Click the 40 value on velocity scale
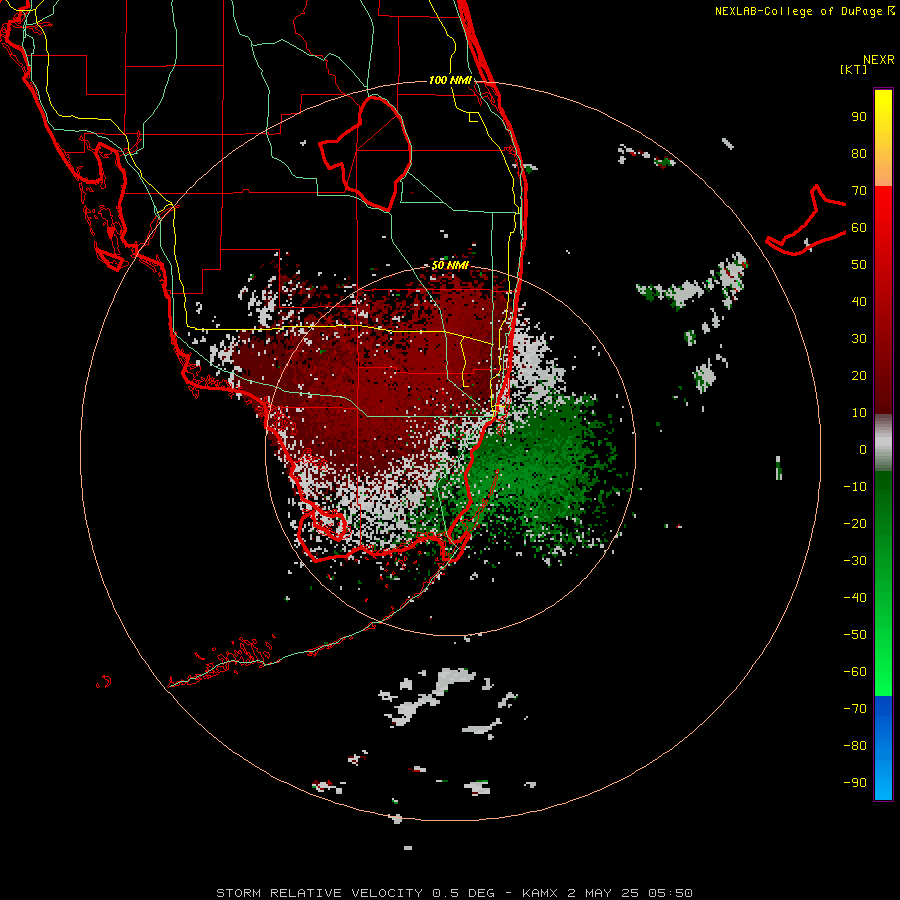Screen dimensions: 900x900 tap(859, 302)
